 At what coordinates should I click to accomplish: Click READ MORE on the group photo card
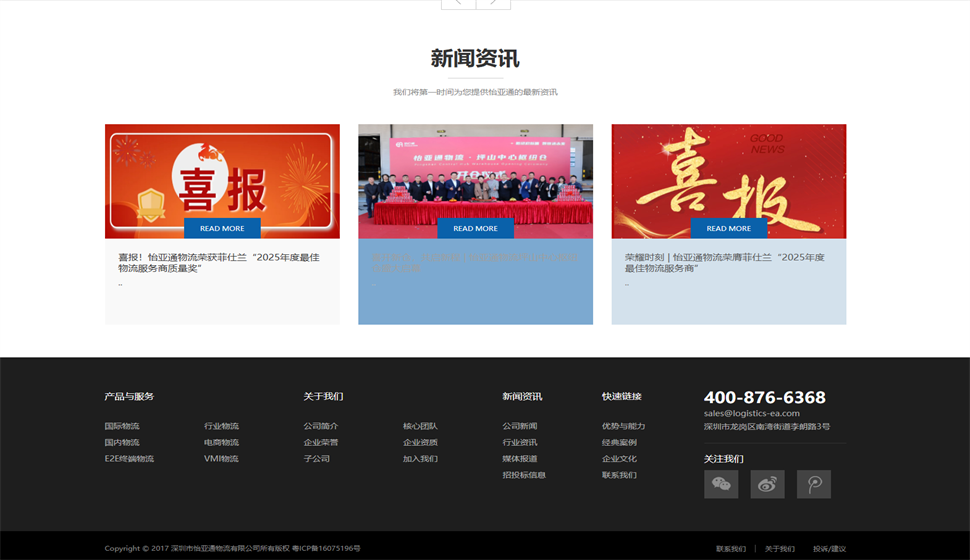(475, 228)
